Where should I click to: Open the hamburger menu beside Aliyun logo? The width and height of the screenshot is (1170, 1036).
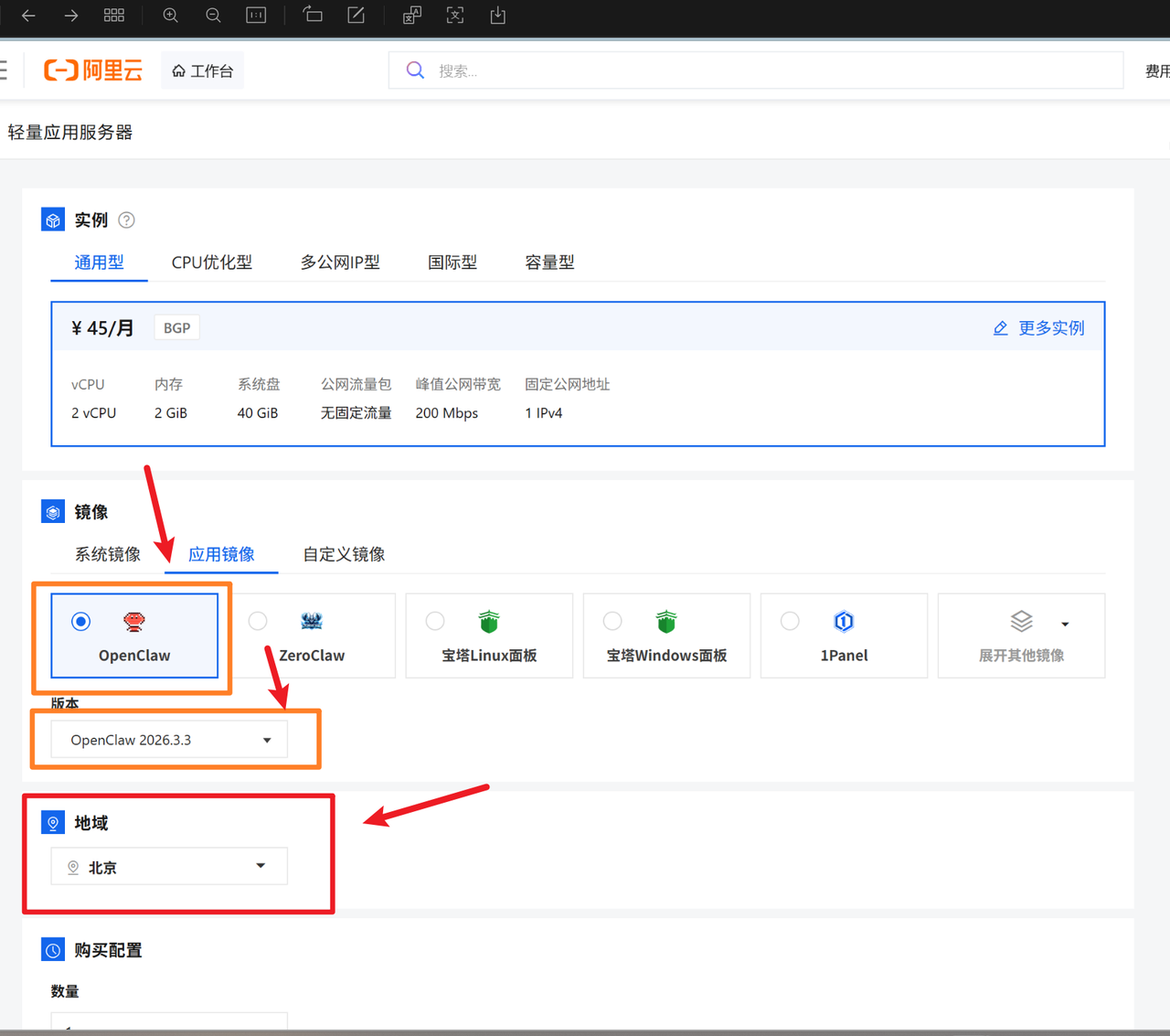[x=4, y=70]
